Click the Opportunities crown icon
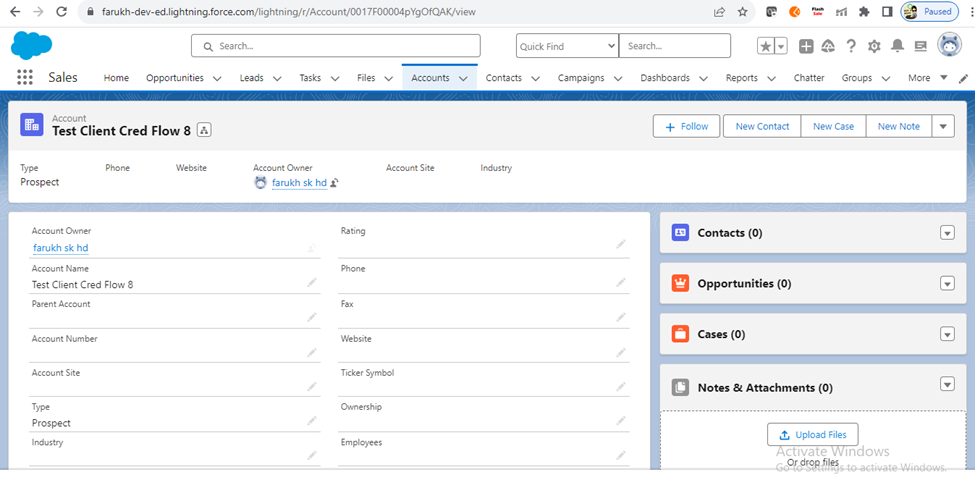The width and height of the screenshot is (975, 480). click(x=680, y=284)
